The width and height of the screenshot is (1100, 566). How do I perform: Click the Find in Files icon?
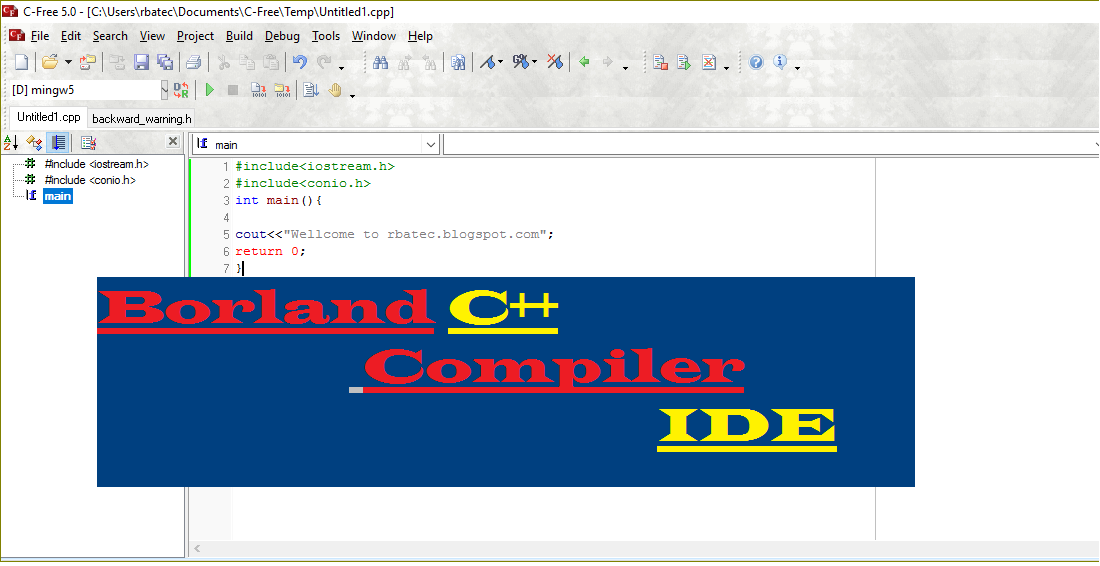(459, 62)
